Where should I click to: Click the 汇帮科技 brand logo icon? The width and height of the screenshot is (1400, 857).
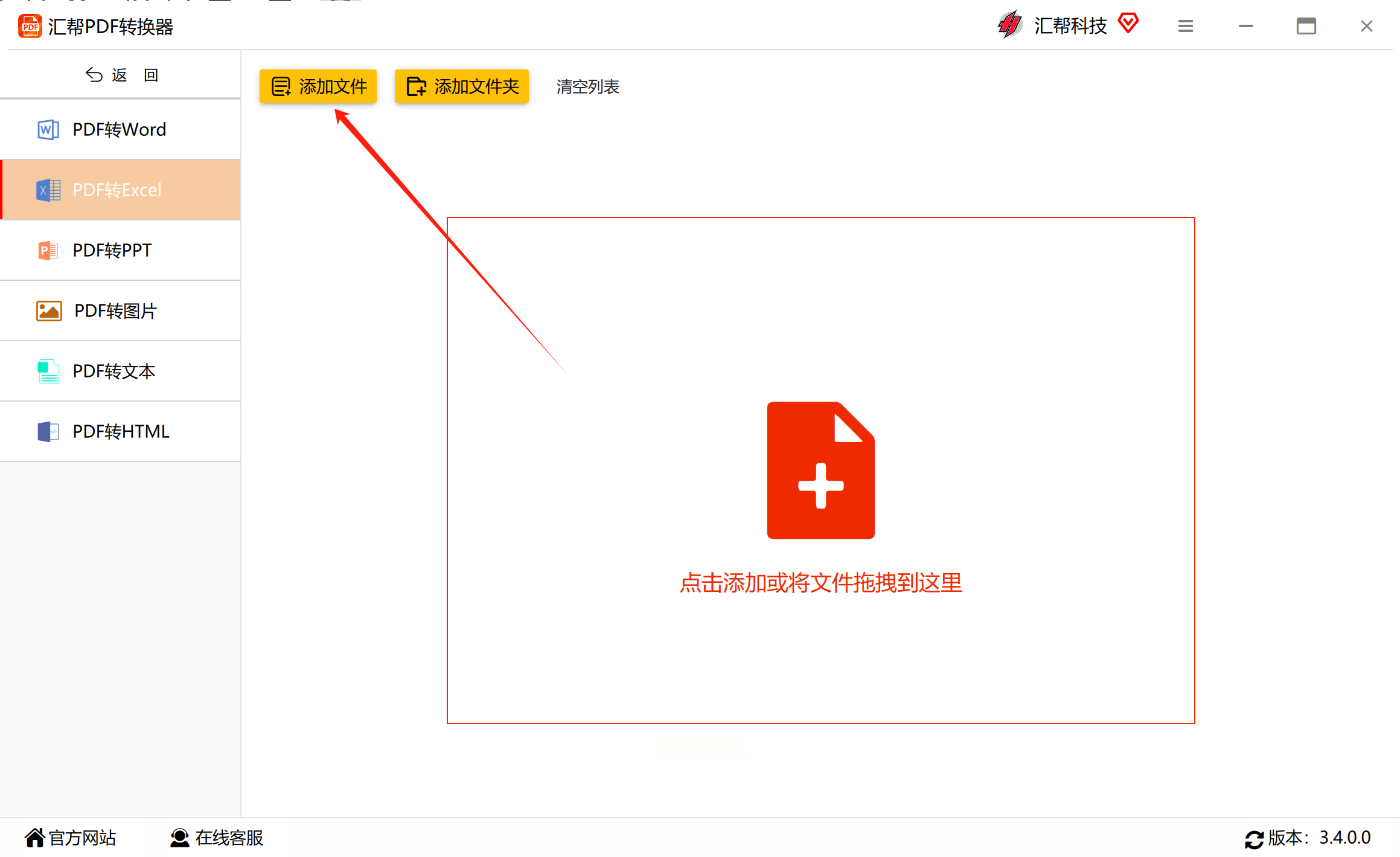(1010, 25)
